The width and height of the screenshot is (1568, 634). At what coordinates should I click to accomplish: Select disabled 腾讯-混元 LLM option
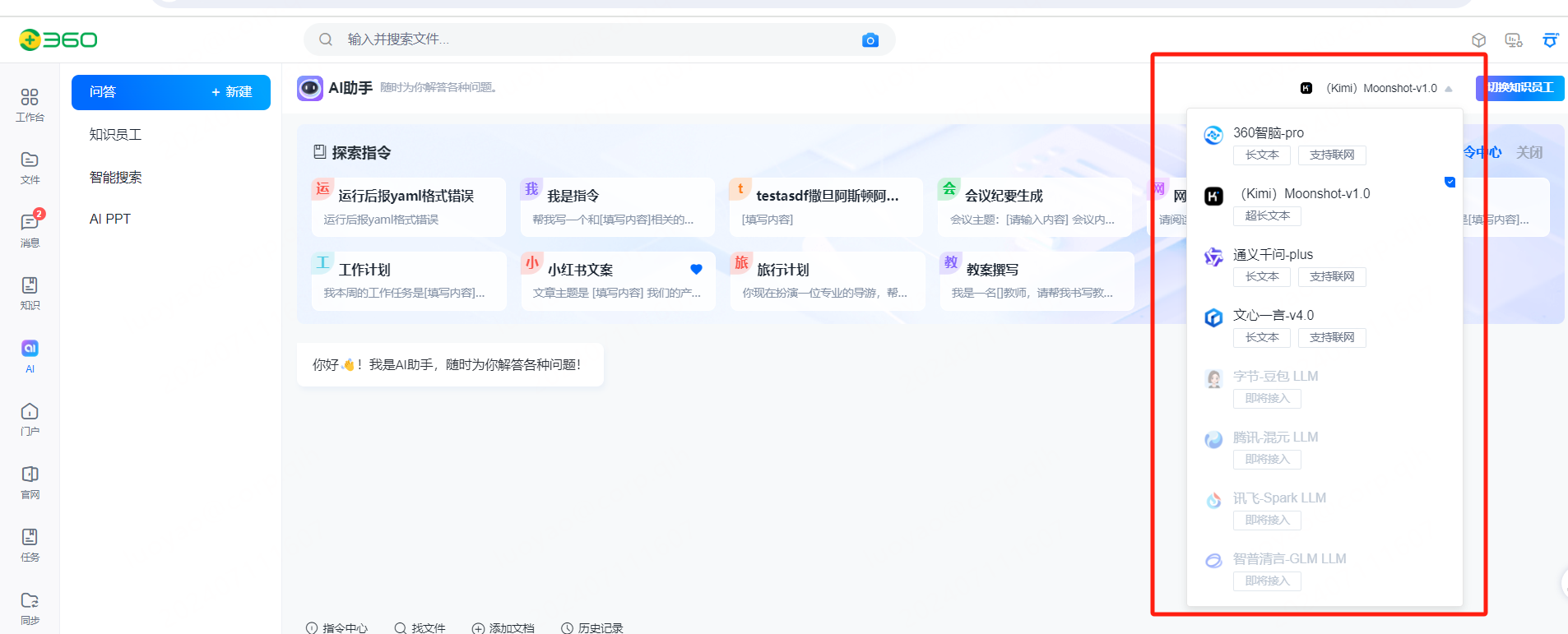(1324, 448)
